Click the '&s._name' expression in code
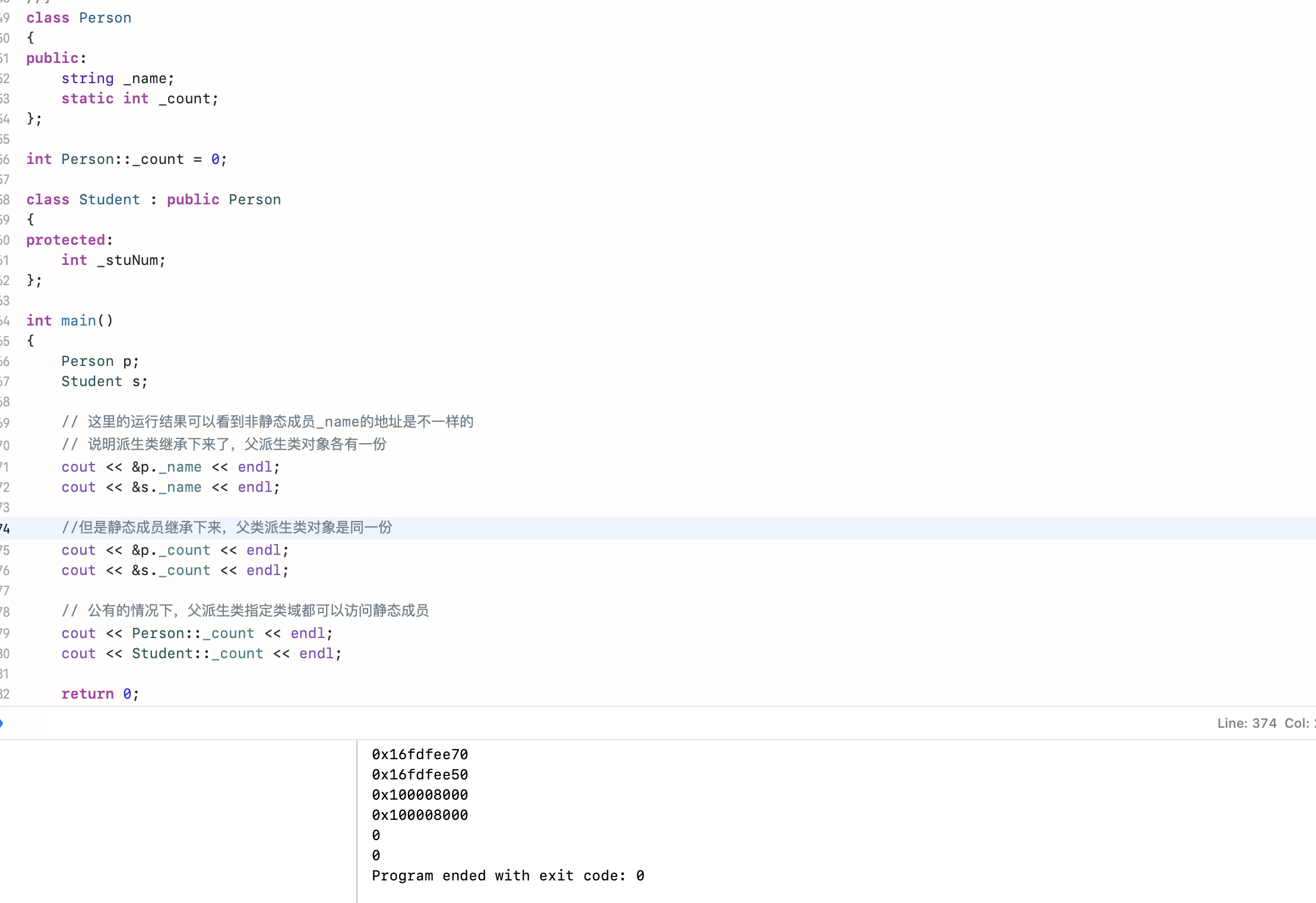Screen dimensions: 1316x903 [166, 487]
